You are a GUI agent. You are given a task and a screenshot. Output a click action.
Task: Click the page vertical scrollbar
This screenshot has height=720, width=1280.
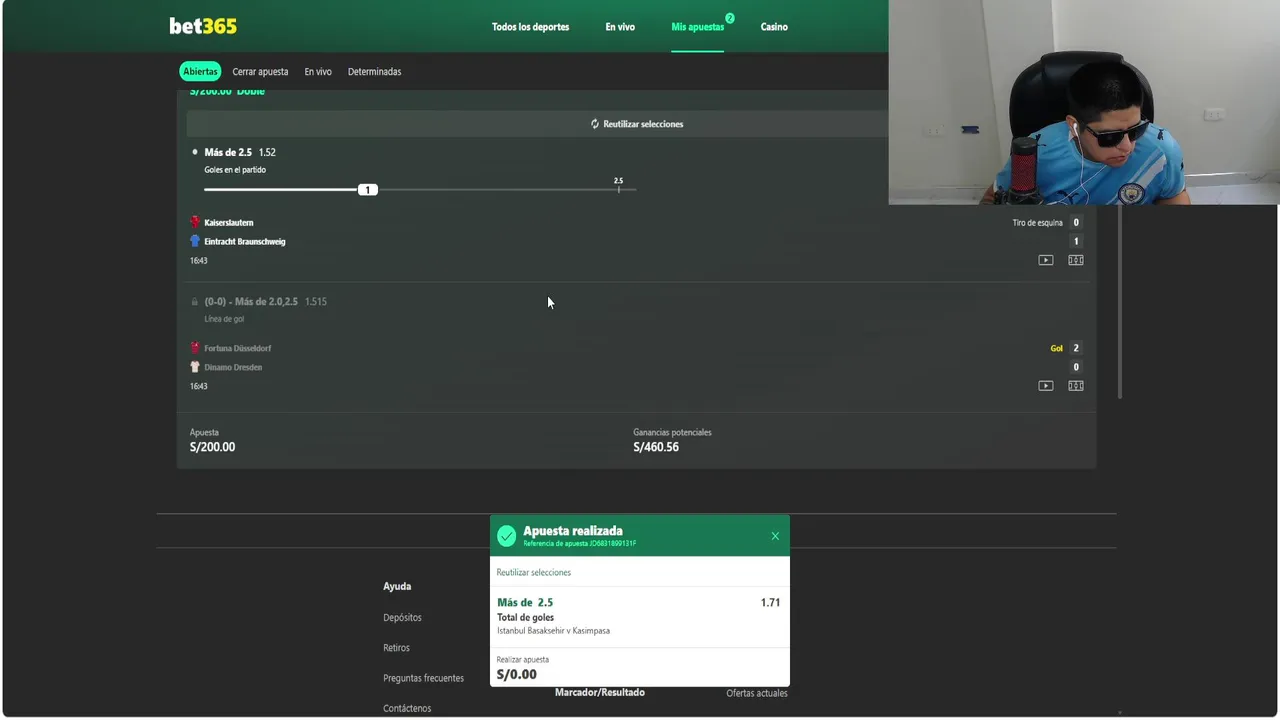[x=1120, y=300]
